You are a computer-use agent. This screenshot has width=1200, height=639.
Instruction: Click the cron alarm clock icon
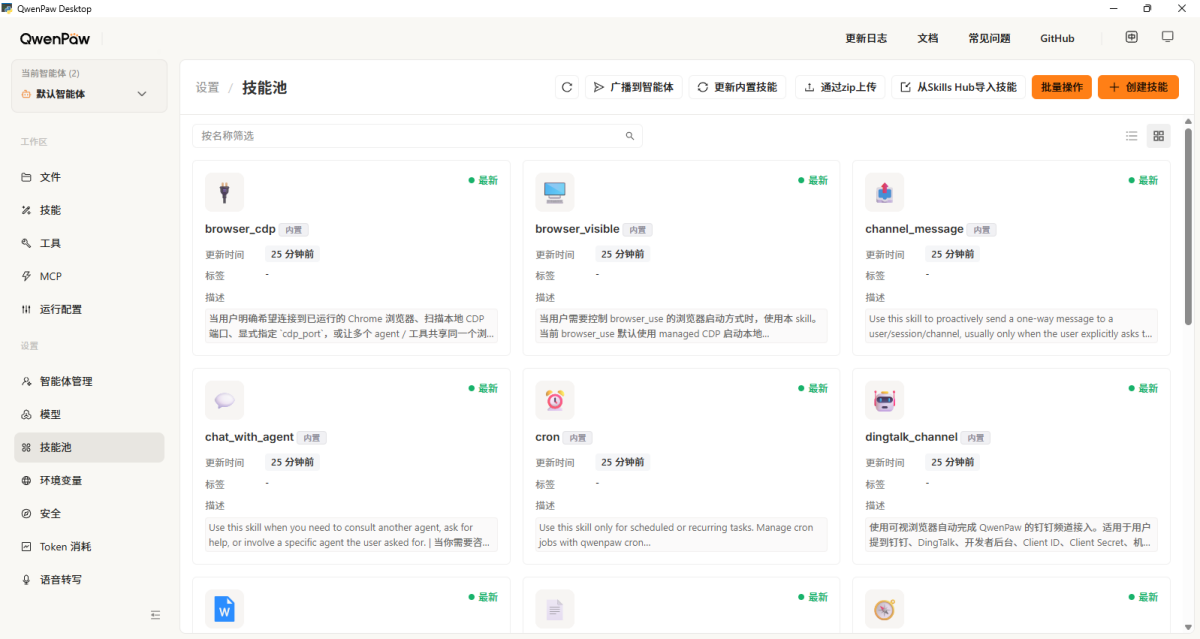pyautogui.click(x=554, y=400)
